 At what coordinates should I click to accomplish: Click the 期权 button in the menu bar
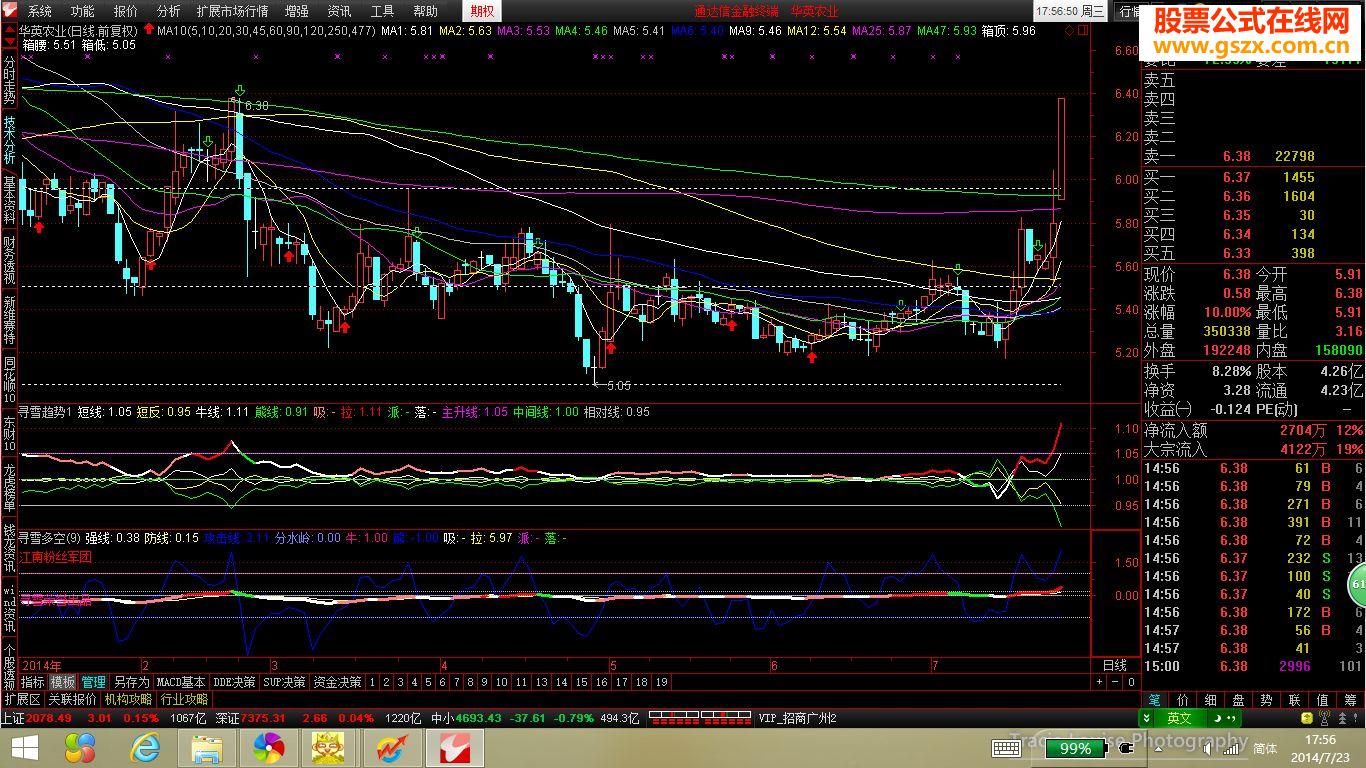482,11
